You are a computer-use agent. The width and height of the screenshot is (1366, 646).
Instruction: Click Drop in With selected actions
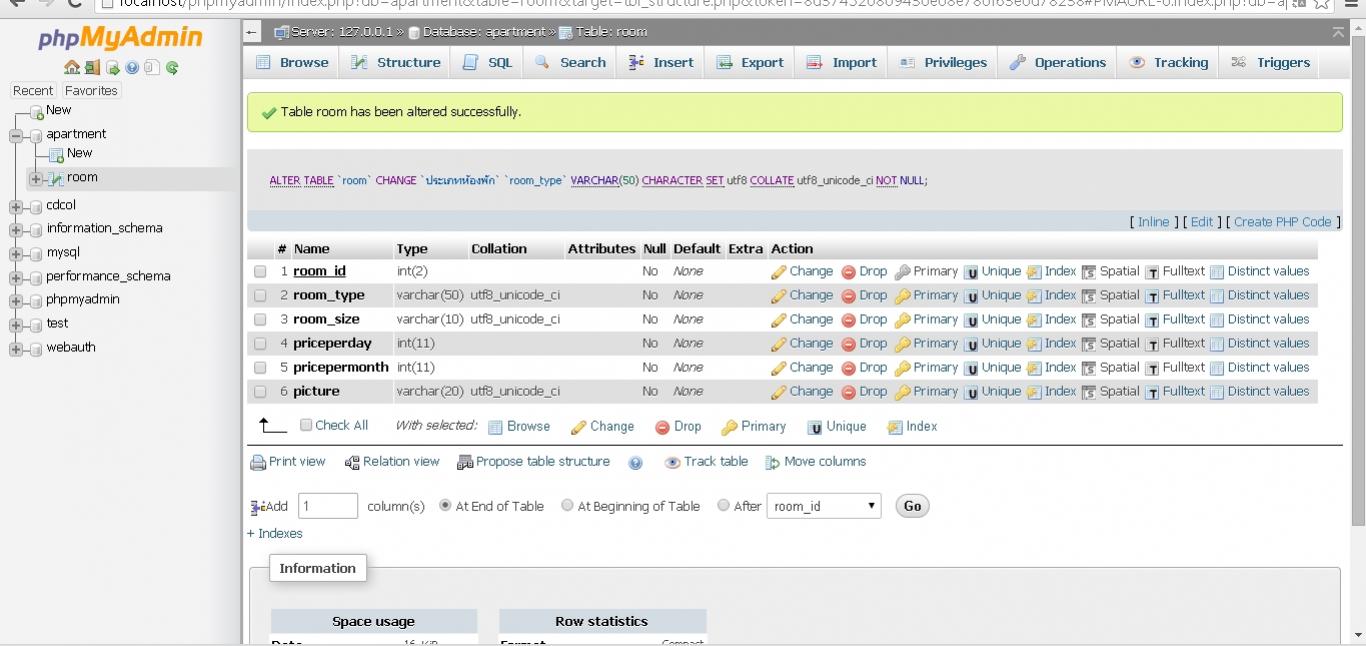678,426
